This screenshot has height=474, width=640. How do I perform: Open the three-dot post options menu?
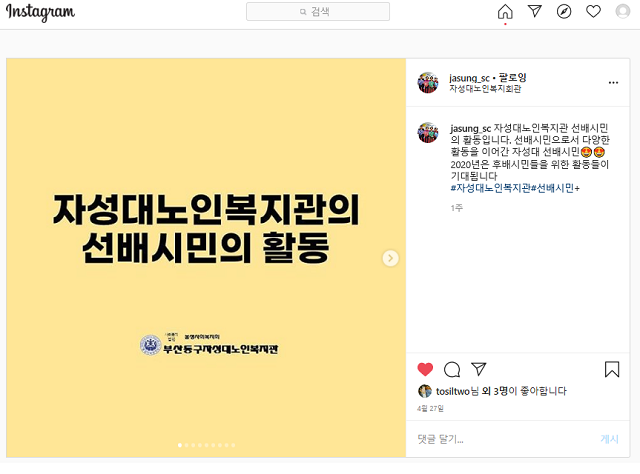613,82
